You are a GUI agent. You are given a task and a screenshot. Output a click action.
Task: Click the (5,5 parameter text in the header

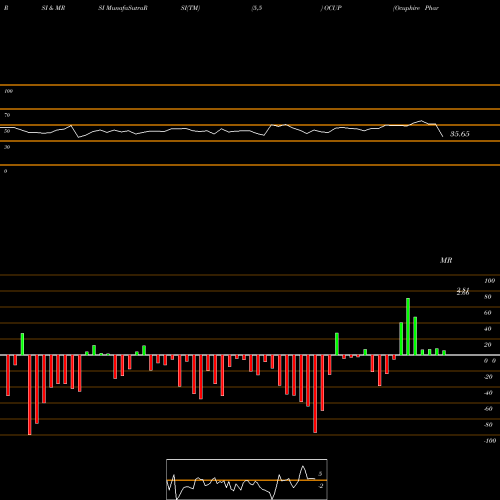tap(257, 8)
